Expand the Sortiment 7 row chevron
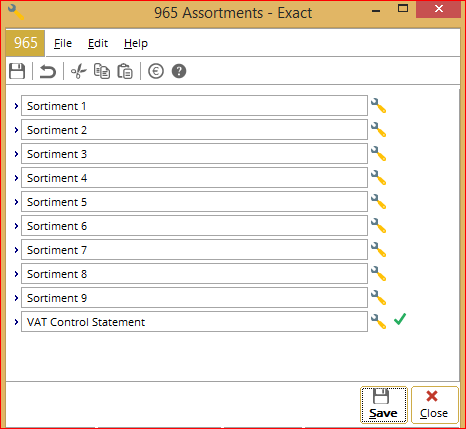 point(16,250)
